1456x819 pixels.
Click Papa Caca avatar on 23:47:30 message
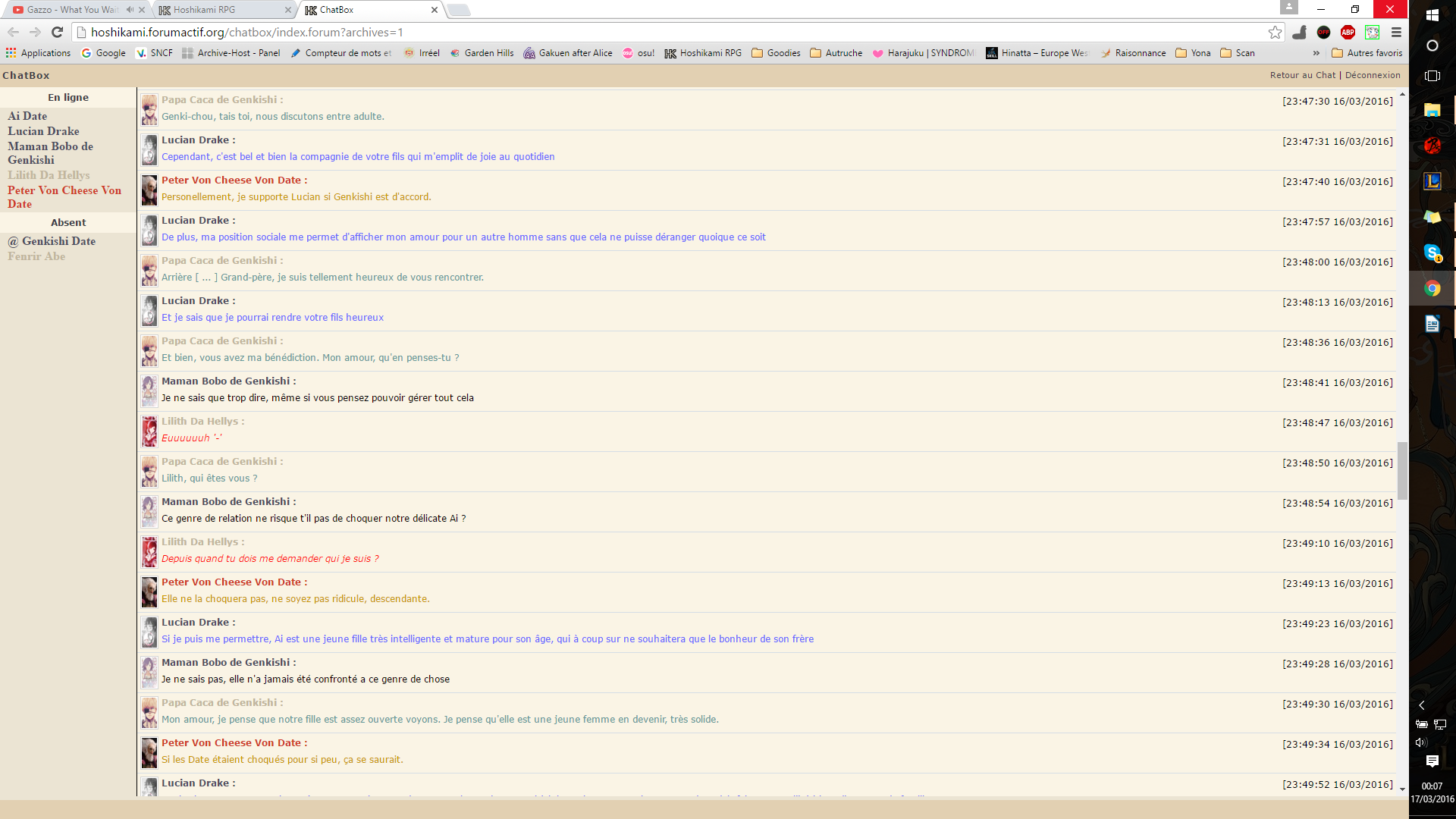149,110
